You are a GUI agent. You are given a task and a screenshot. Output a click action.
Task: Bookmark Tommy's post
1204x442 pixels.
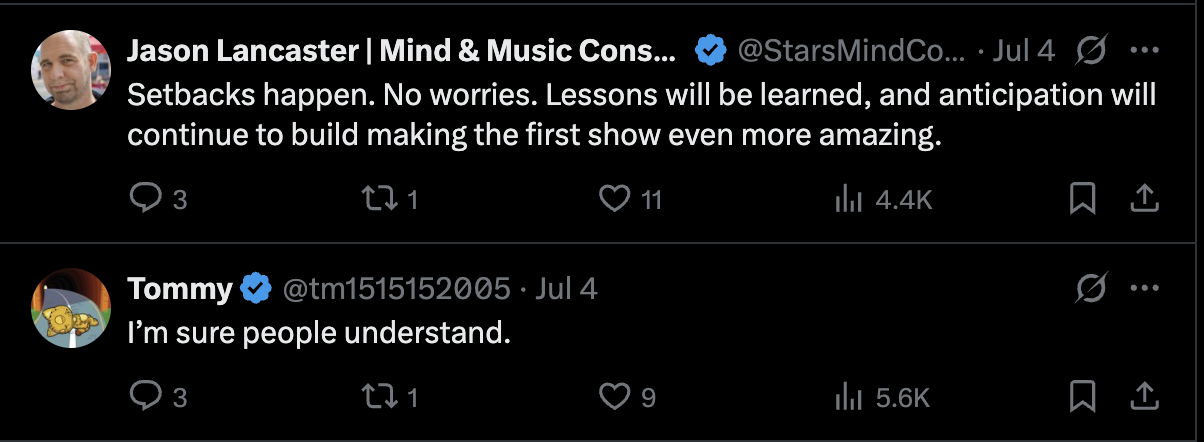click(x=1082, y=398)
